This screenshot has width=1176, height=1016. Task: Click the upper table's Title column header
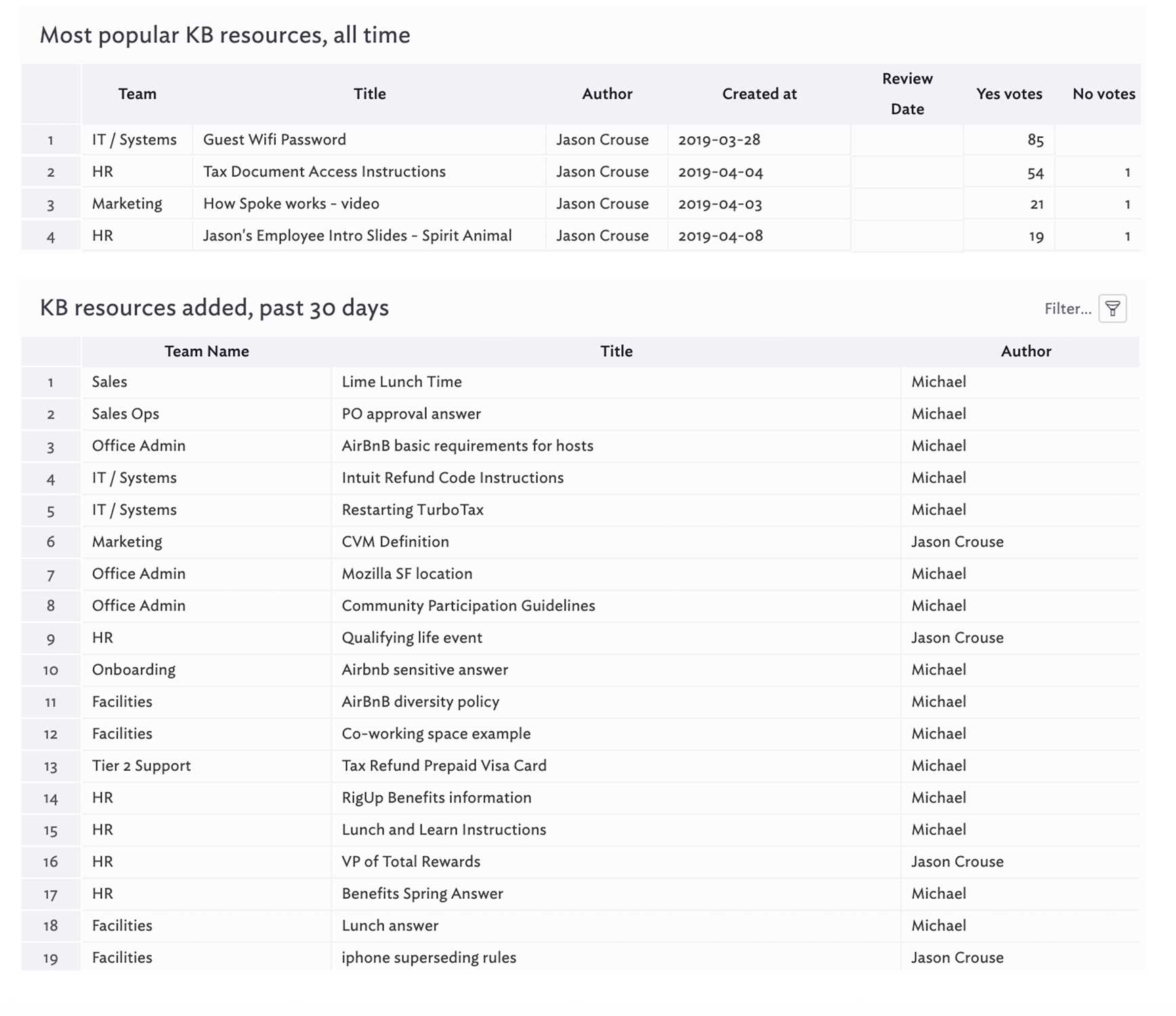point(370,94)
